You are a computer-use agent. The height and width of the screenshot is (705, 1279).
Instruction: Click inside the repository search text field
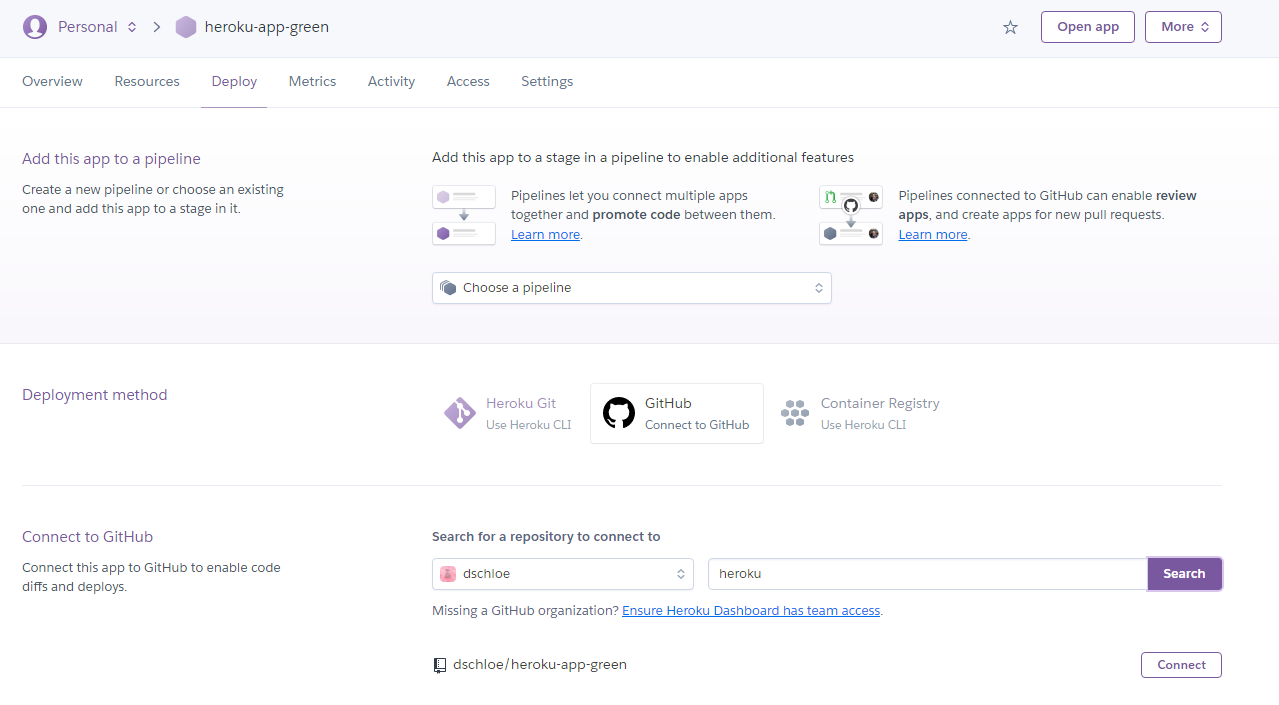[x=925, y=573]
